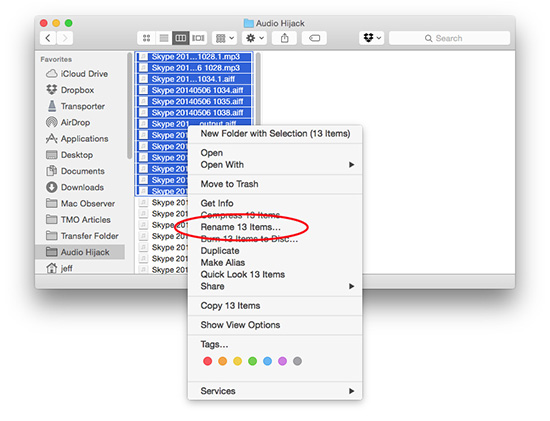Choose Make Alias

tap(275, 262)
